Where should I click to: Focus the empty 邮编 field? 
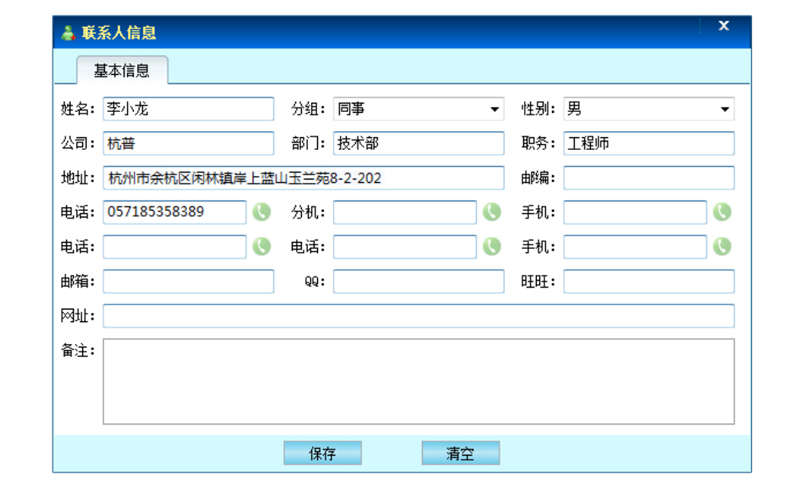point(648,178)
